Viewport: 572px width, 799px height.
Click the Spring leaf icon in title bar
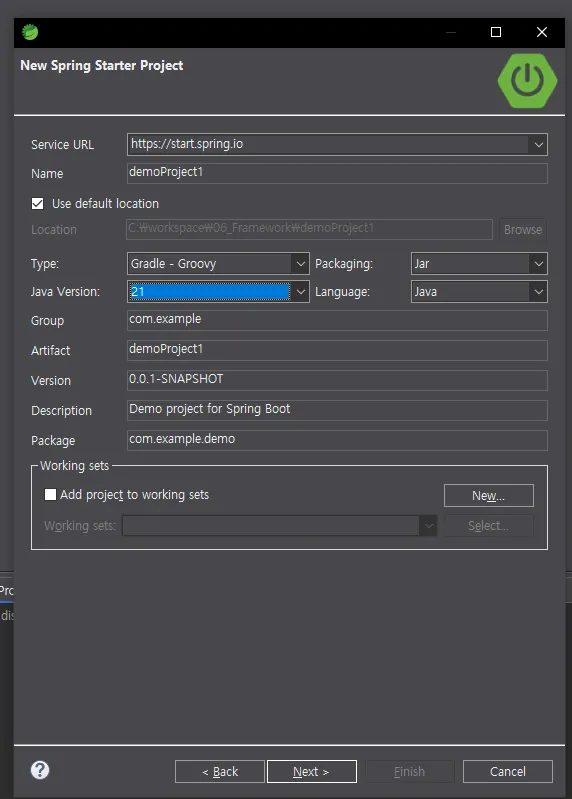coord(30,32)
